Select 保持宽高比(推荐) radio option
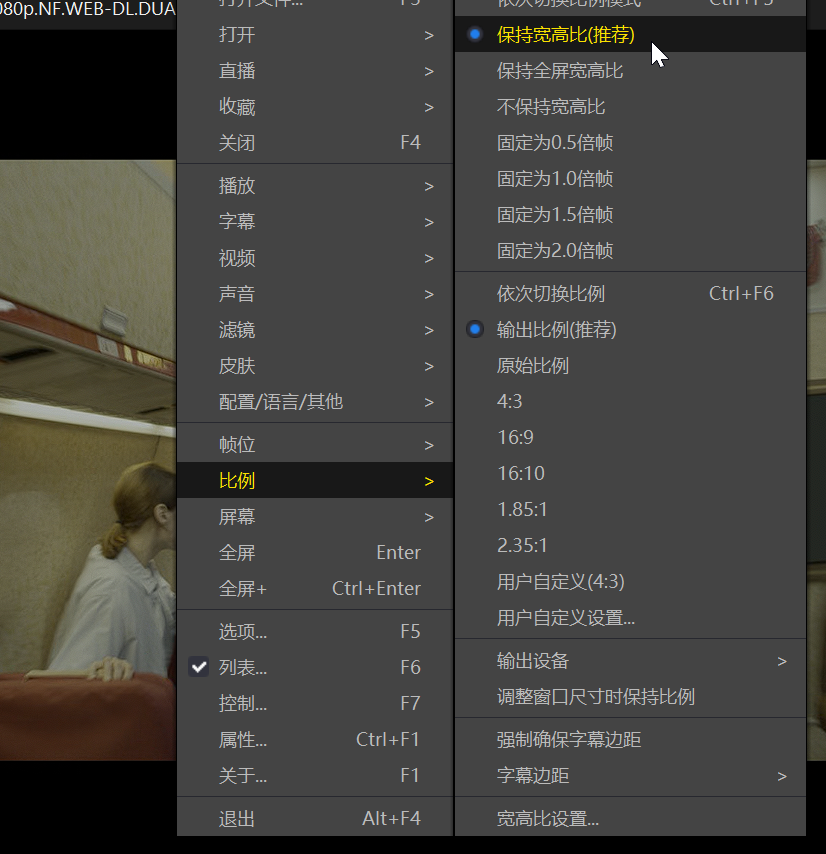The height and width of the screenshot is (854, 826). [x=630, y=34]
